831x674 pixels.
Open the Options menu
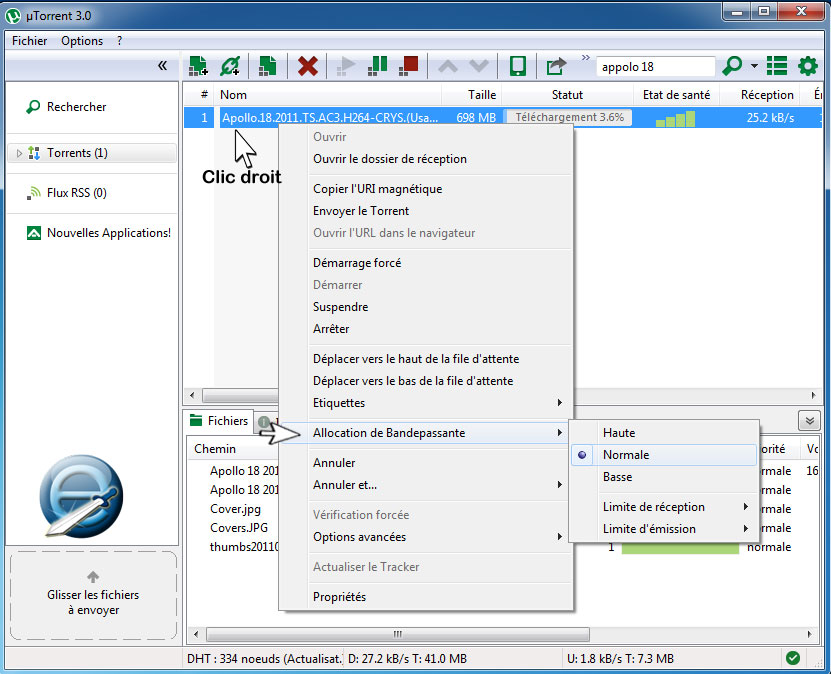[x=82, y=41]
